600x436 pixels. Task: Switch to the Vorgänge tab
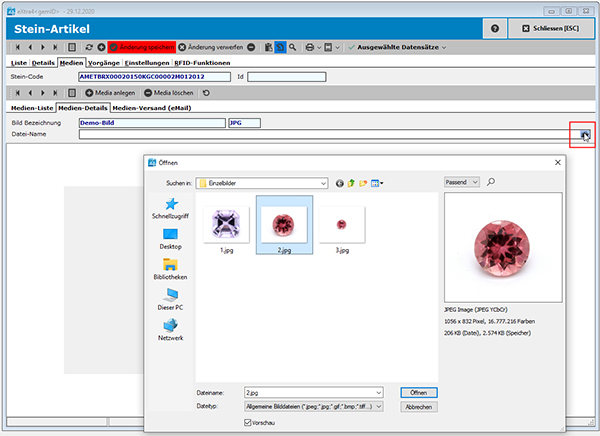(105, 62)
